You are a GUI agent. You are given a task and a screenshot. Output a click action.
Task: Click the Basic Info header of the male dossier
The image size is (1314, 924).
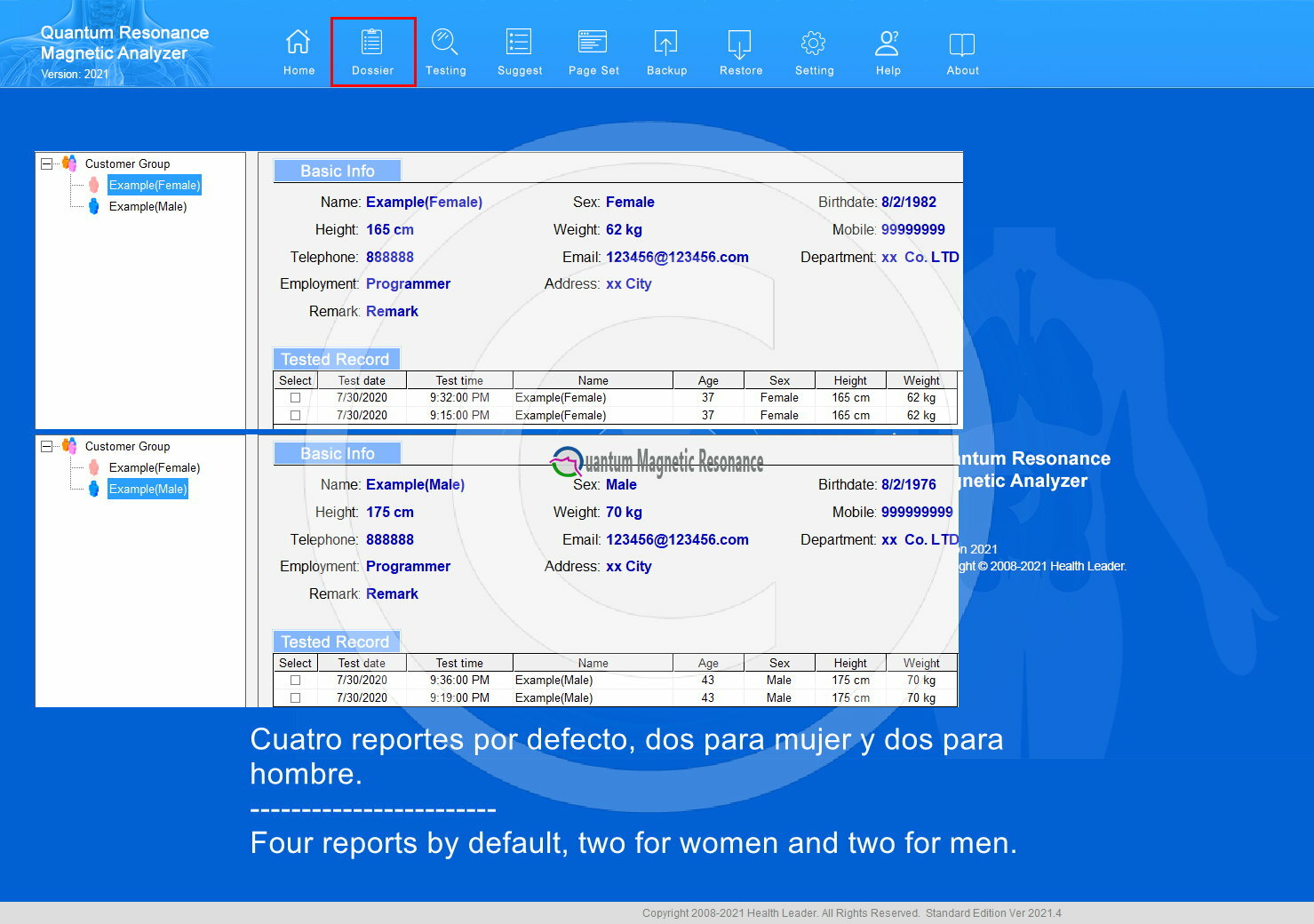pyautogui.click(x=337, y=453)
